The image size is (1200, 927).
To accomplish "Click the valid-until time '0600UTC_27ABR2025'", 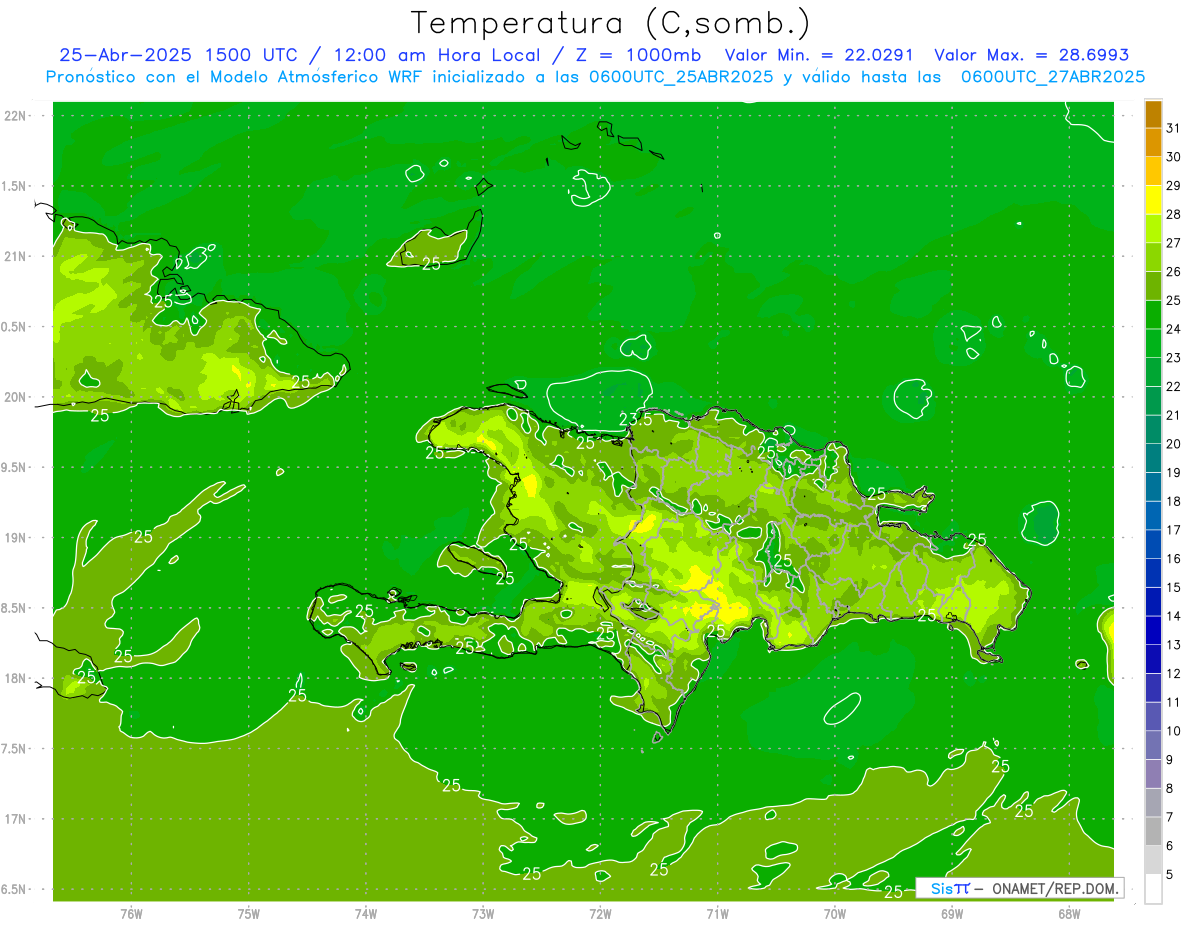I will click(x=1052, y=76).
